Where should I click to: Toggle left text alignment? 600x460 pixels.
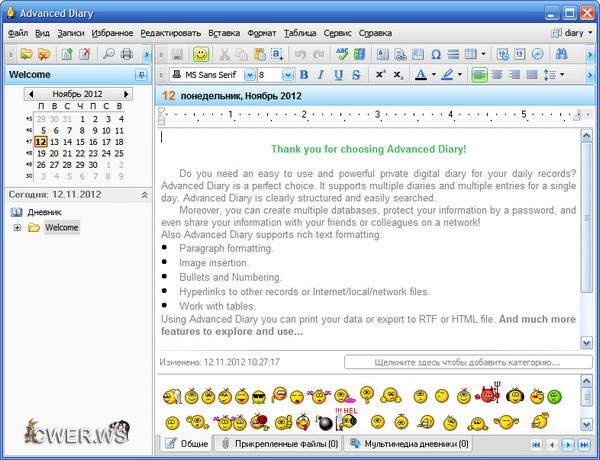pos(479,75)
